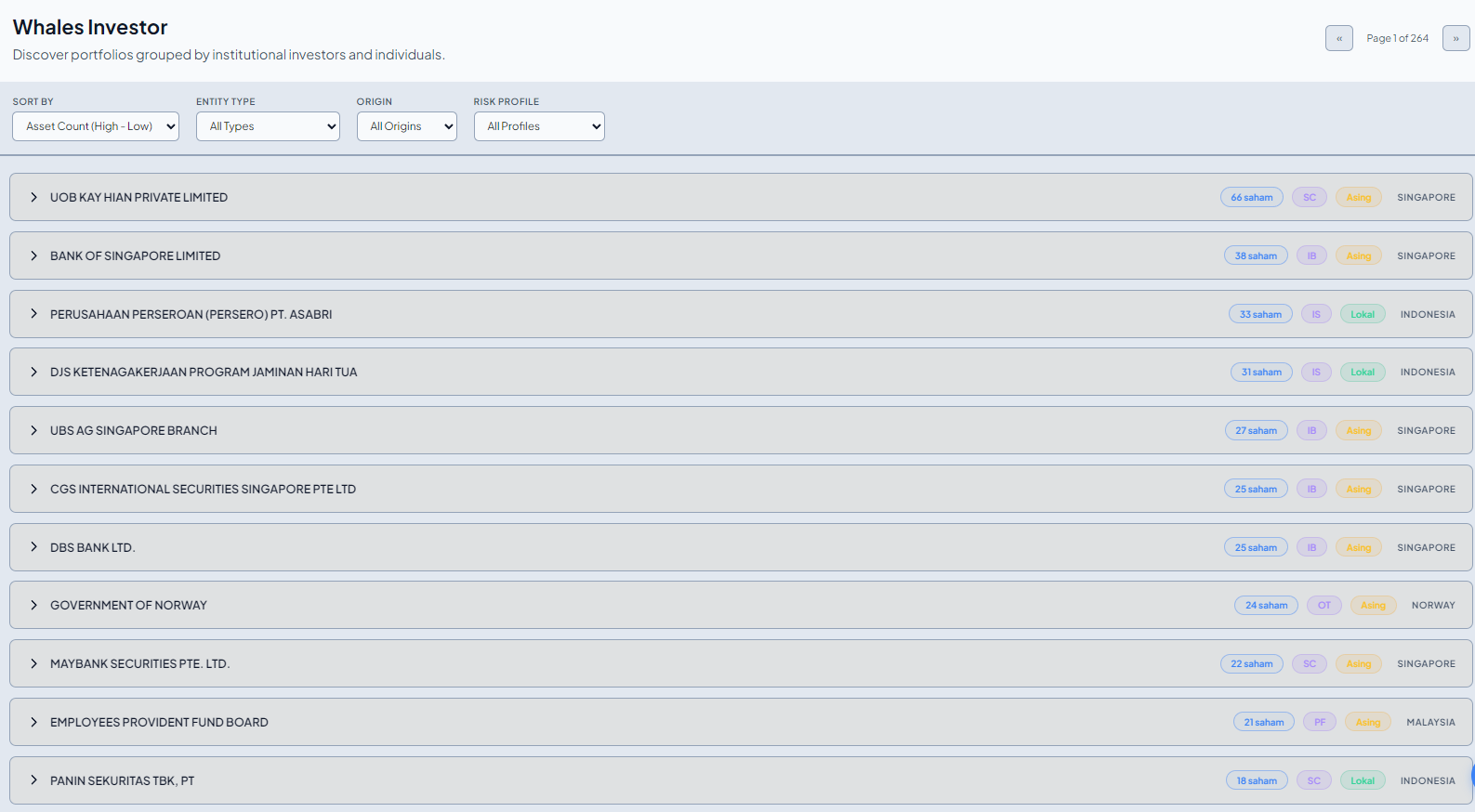Click the 33 saham badge
This screenshot has width=1475, height=812.
(1260, 314)
